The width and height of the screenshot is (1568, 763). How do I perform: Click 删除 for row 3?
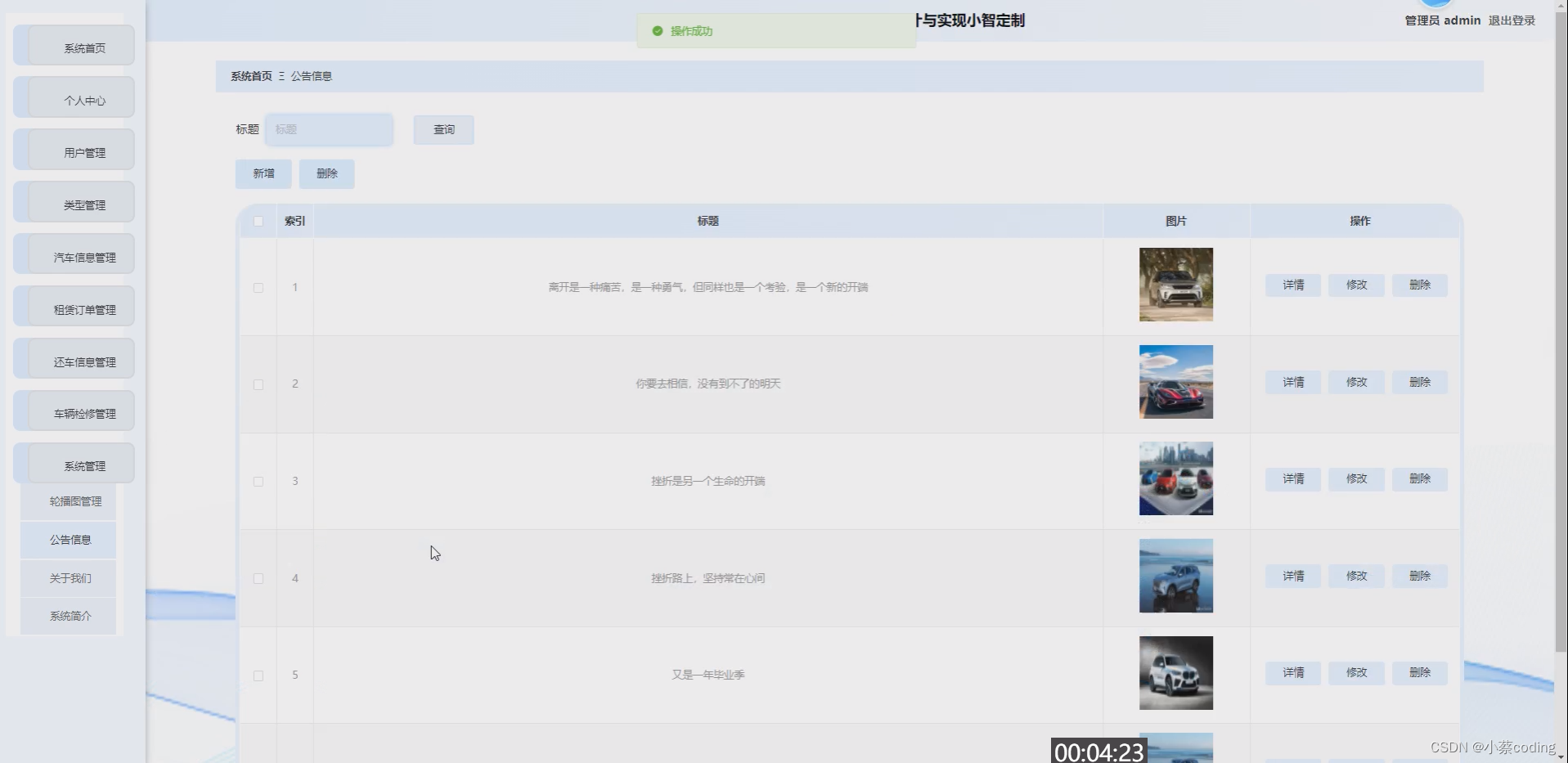pos(1420,478)
